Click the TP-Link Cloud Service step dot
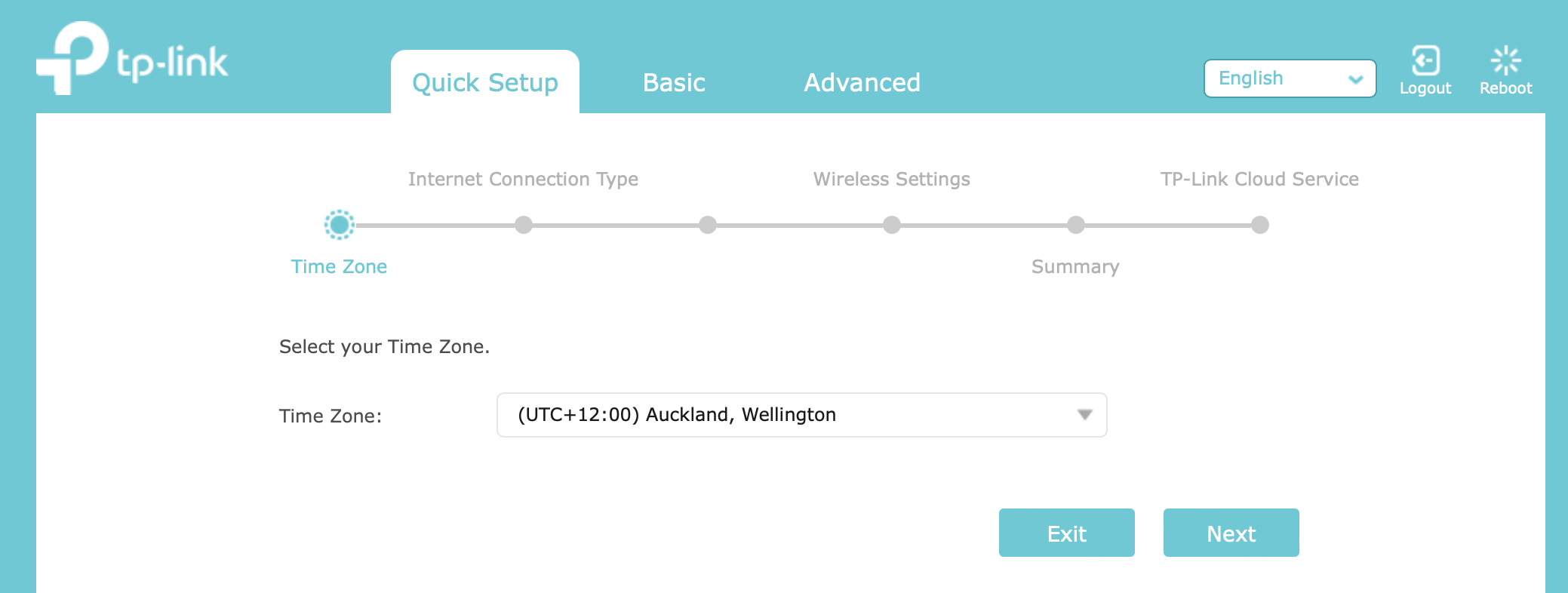The width and height of the screenshot is (1568, 593). point(1259,225)
